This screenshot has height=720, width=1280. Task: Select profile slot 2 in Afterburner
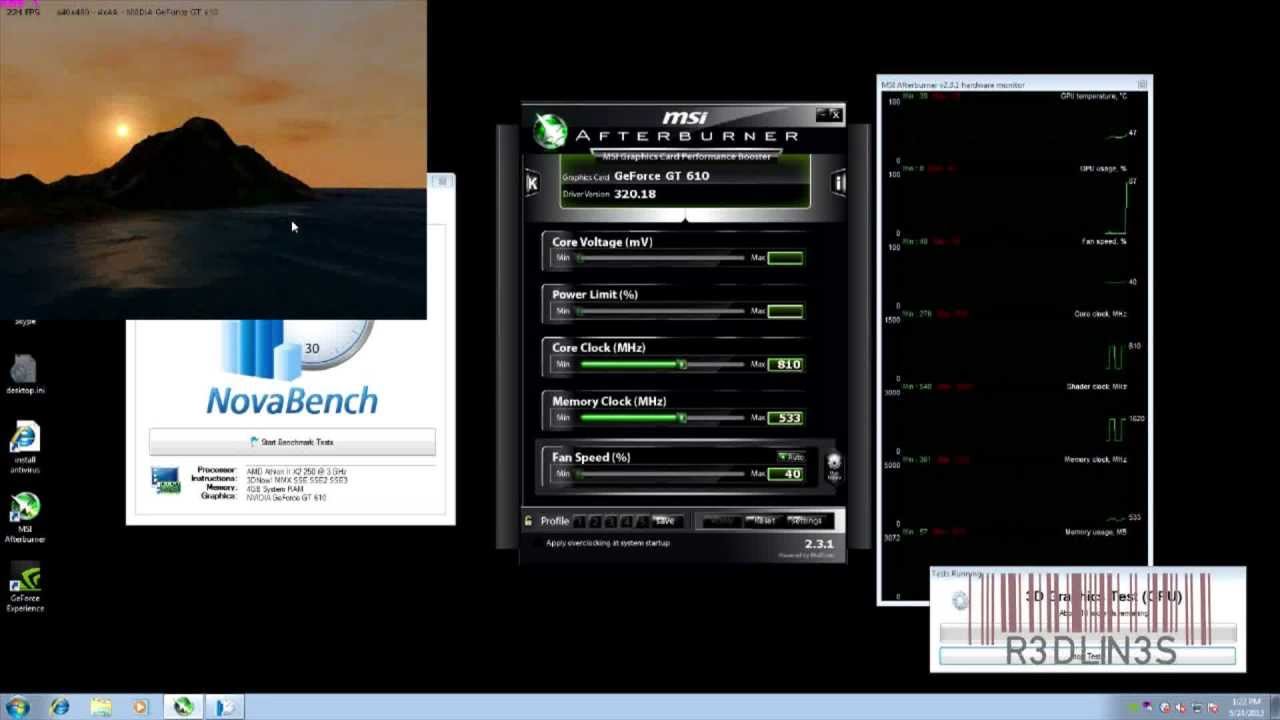594,521
